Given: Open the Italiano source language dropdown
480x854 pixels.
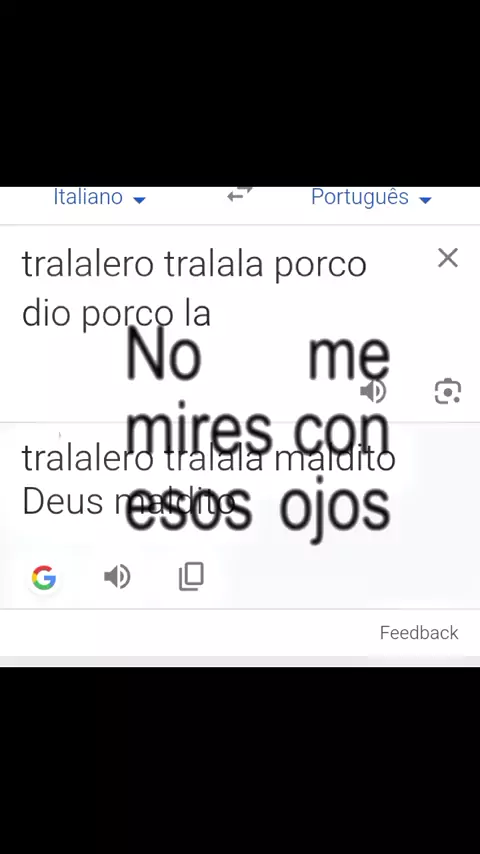Looking at the screenshot, I should [100, 197].
